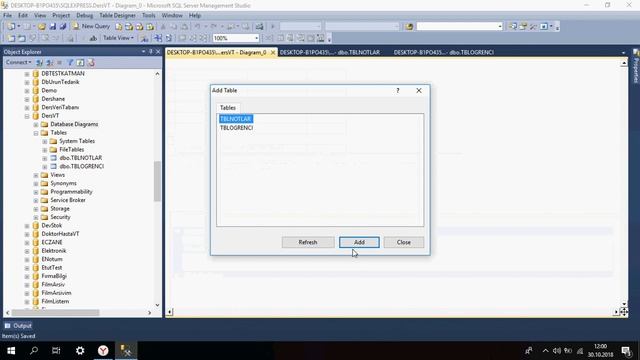Expand the dbo.TBLOGRENCI table node
This screenshot has height=360, width=640.
(x=45, y=167)
